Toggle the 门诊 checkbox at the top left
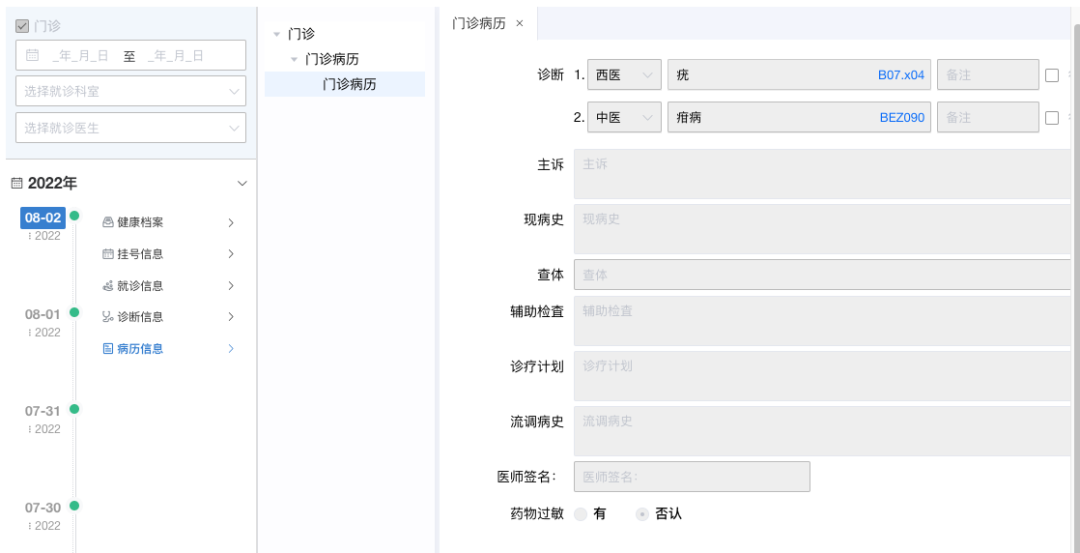This screenshot has height=553, width=1080. 22,26
